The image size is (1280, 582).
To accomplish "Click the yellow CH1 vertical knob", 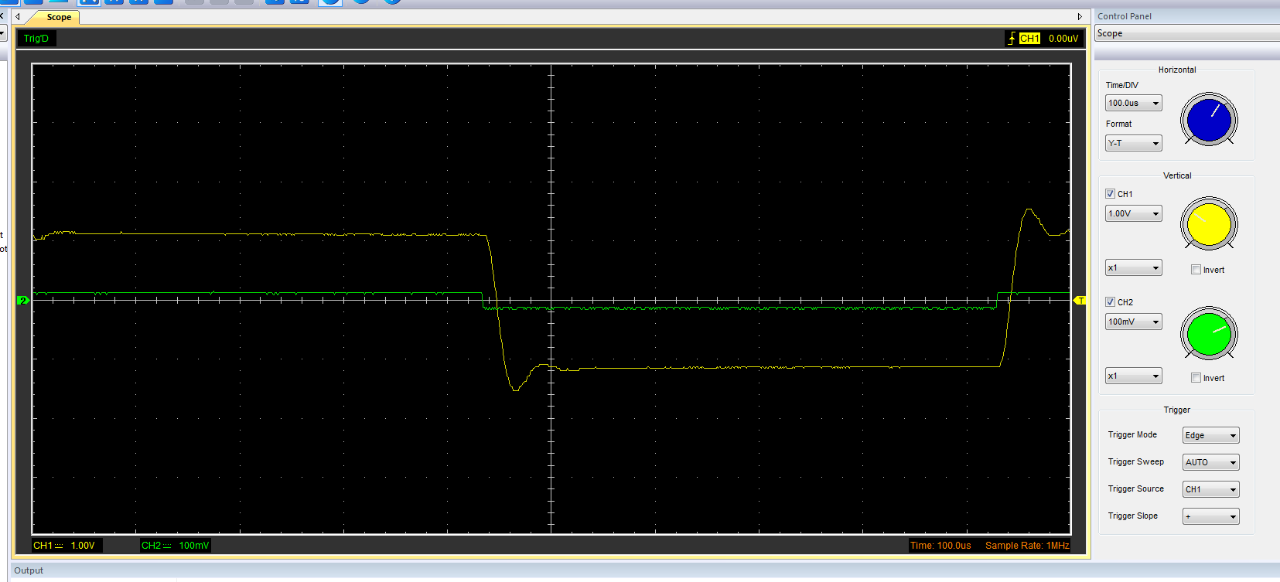I will click(x=1209, y=224).
